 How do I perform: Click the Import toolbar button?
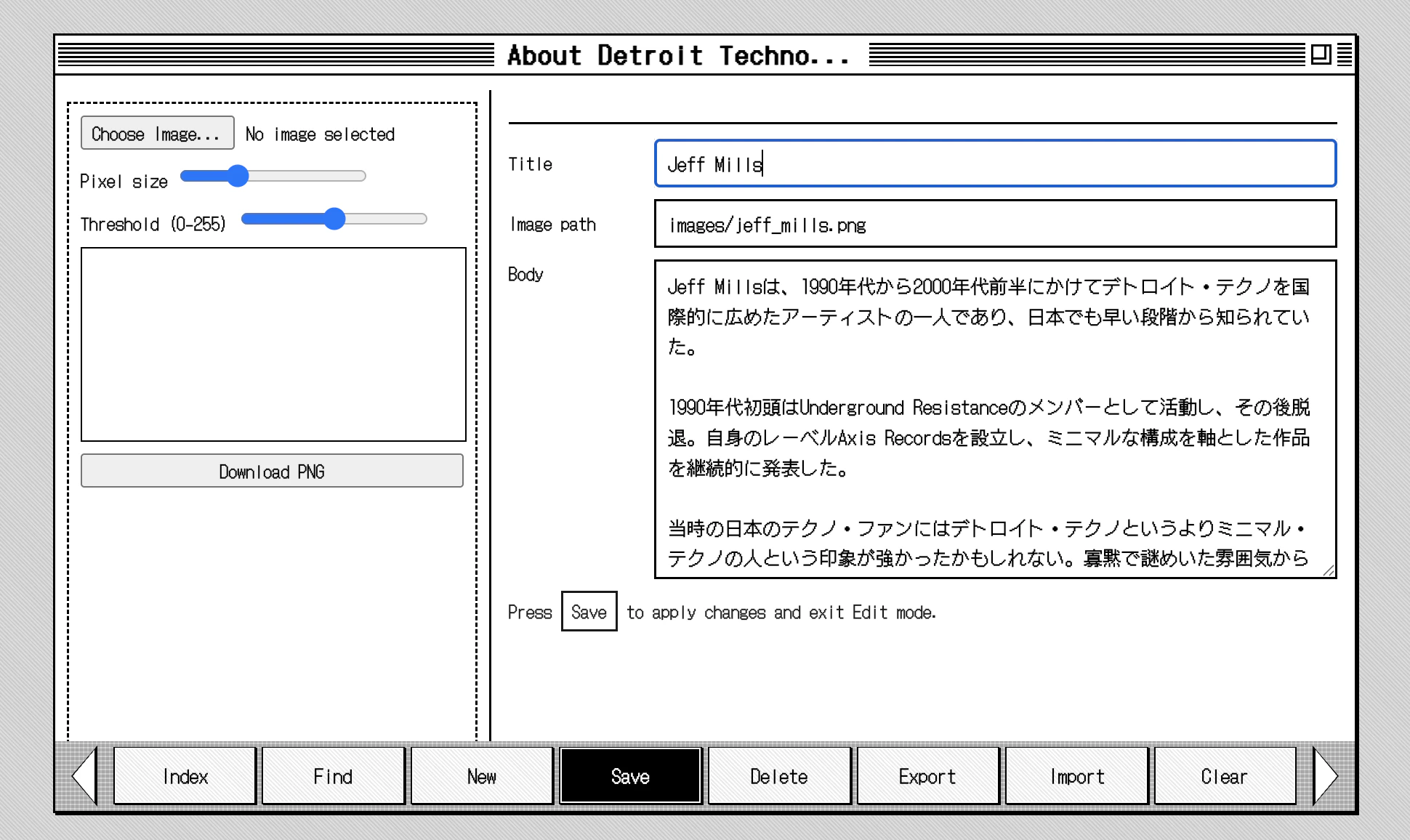pyautogui.click(x=1076, y=776)
